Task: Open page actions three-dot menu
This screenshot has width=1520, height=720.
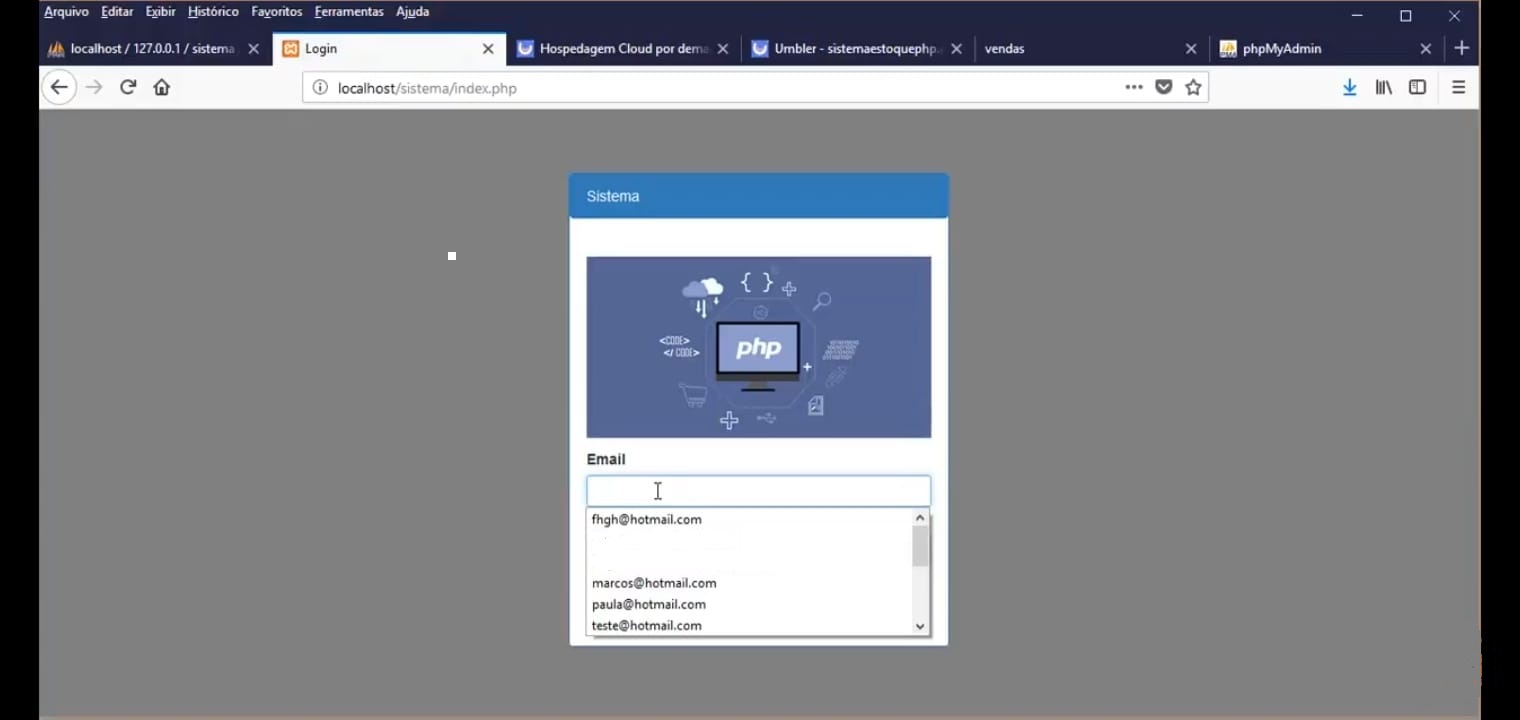Action: (x=1133, y=87)
